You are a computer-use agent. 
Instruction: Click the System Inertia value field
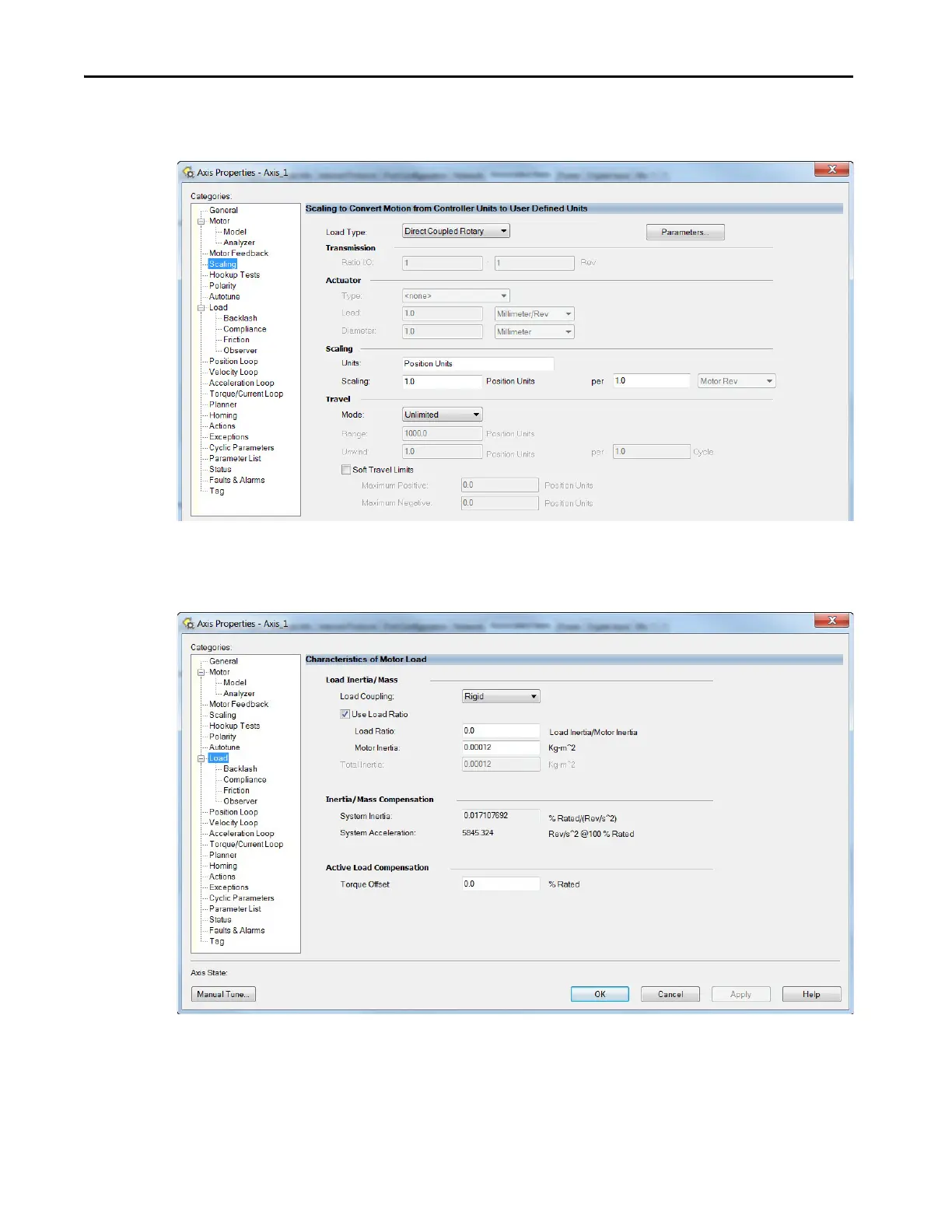501,815
